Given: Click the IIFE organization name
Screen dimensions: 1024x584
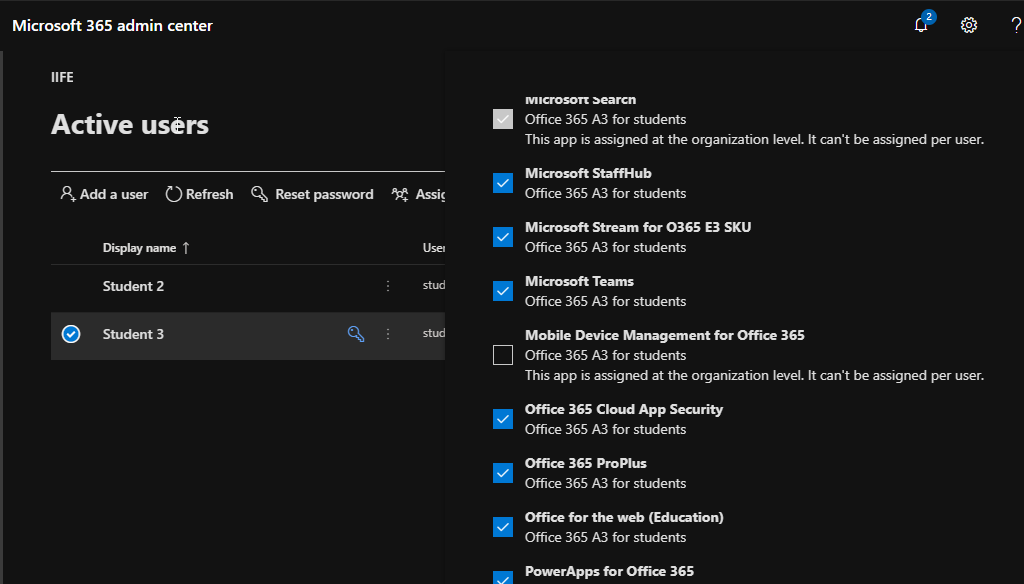Looking at the screenshot, I should [x=62, y=77].
